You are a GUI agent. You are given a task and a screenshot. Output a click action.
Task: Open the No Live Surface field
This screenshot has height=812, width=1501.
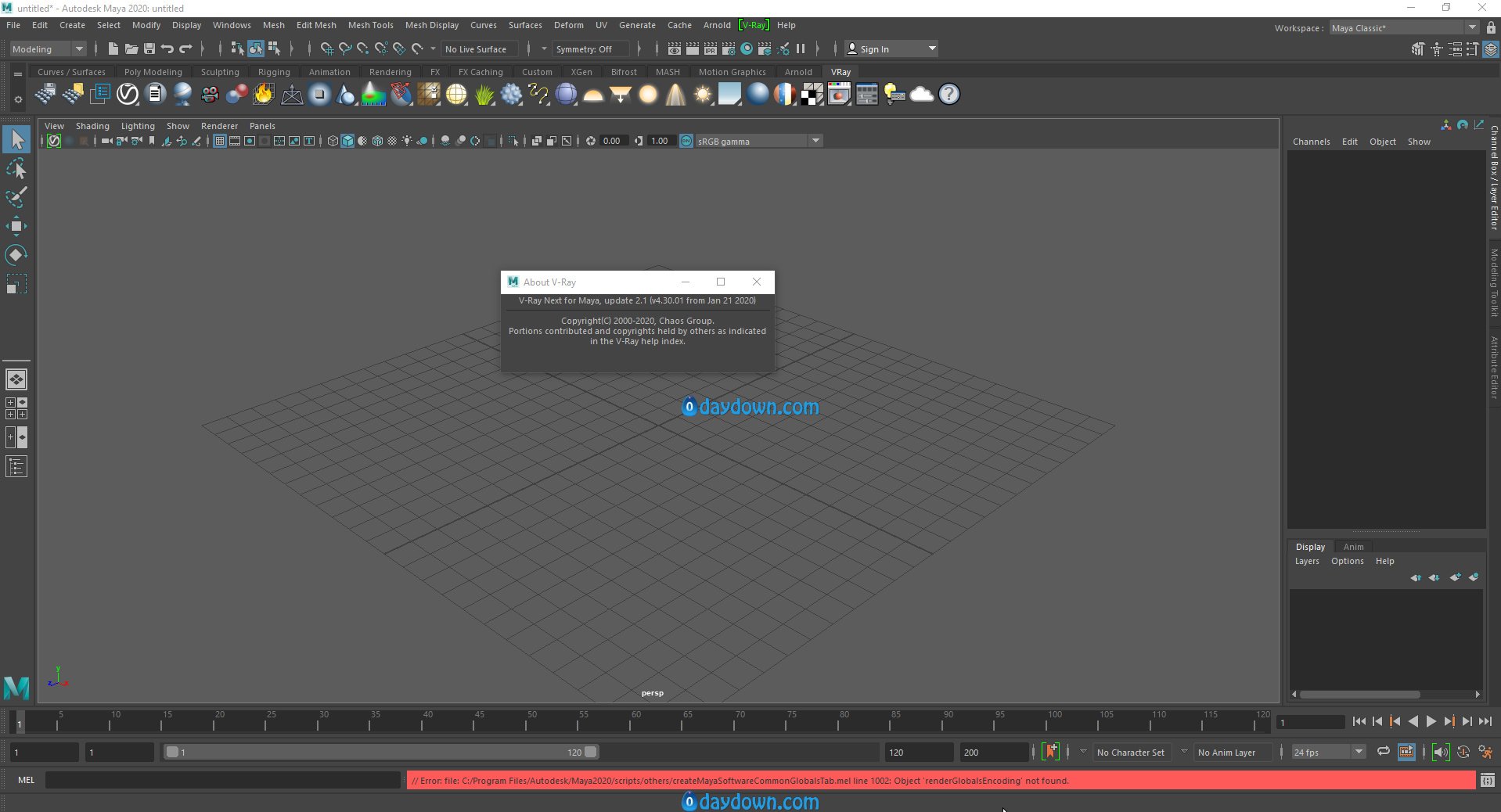[x=479, y=49]
